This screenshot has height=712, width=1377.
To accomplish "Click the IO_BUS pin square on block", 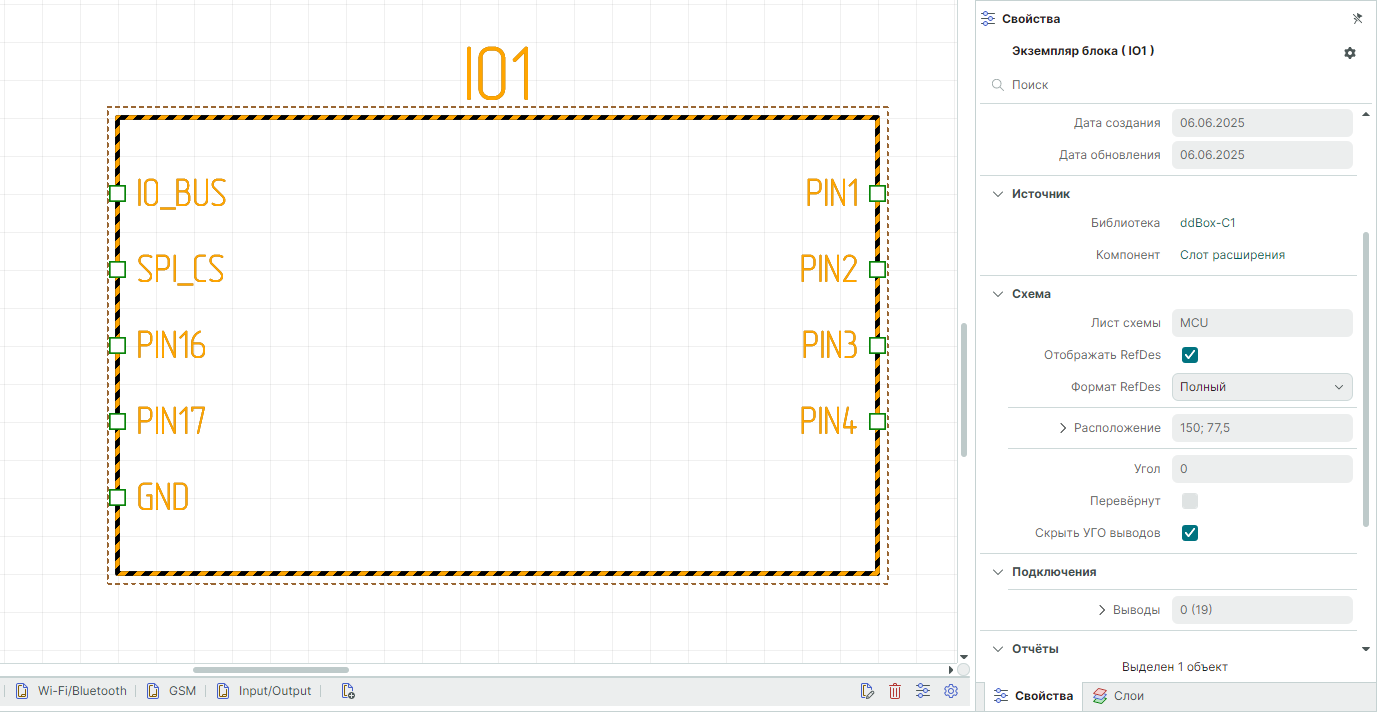I will coord(117,193).
